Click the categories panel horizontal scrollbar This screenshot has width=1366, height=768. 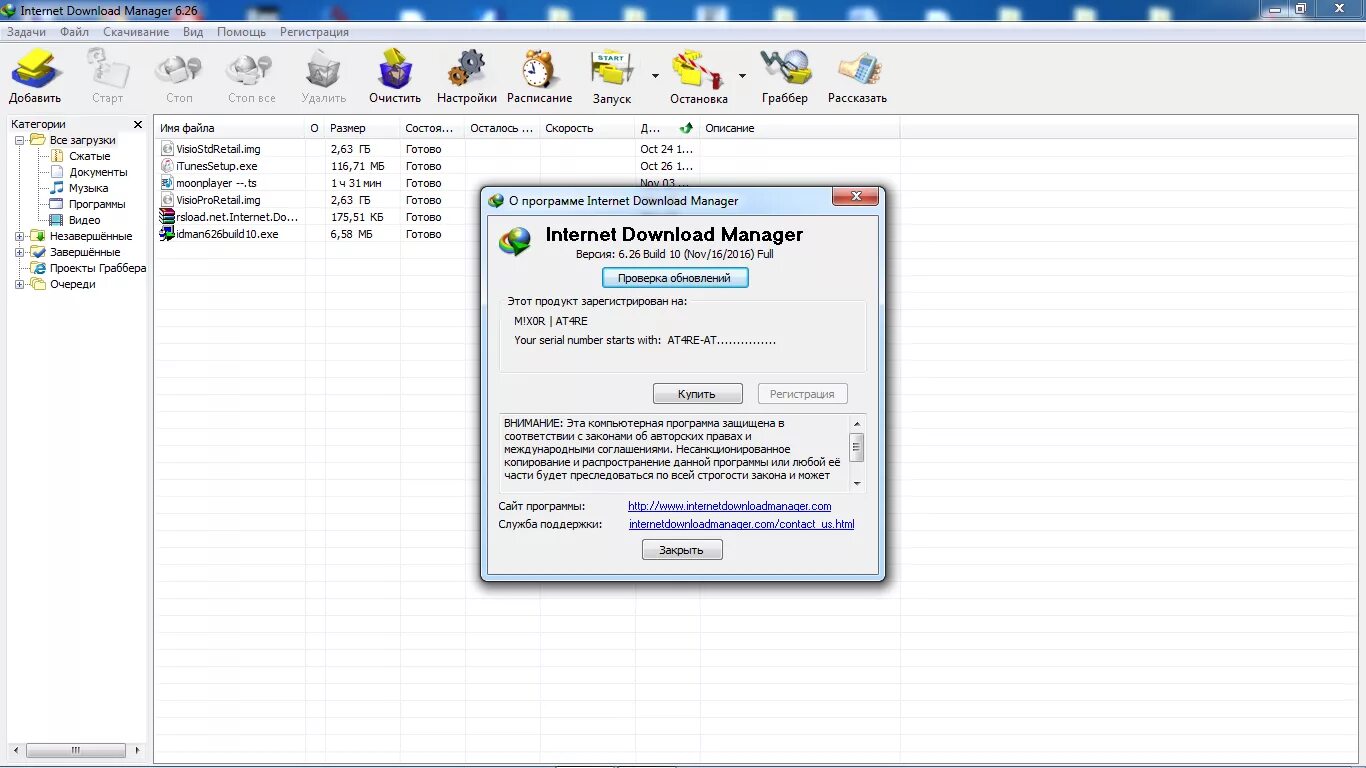[x=76, y=750]
